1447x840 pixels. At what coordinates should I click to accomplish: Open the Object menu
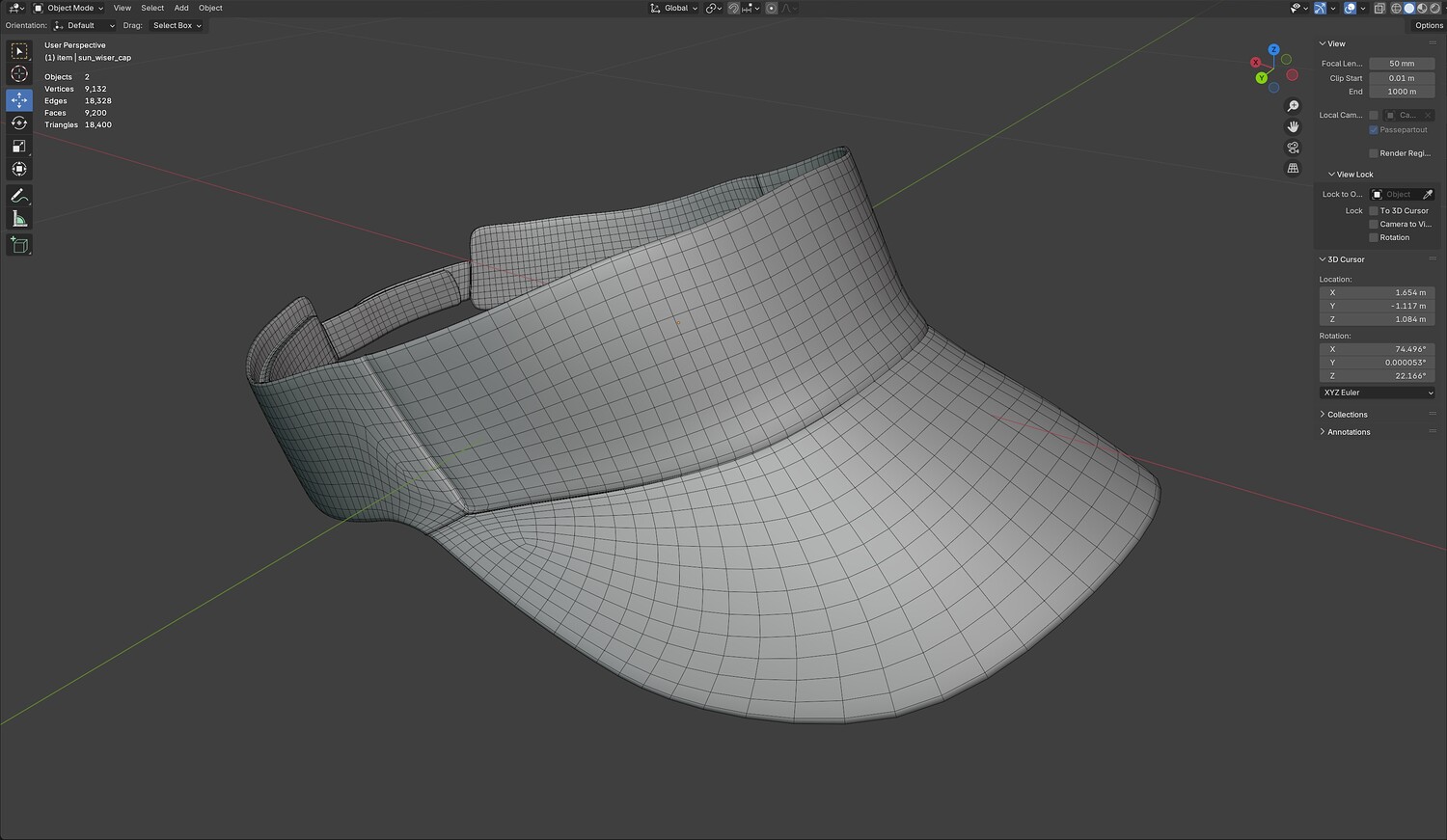click(210, 8)
